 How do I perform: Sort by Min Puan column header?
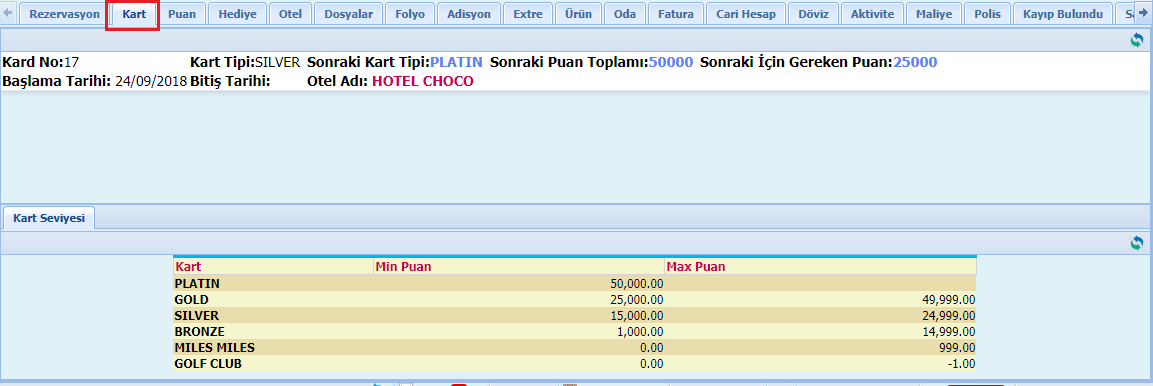[x=519, y=266]
